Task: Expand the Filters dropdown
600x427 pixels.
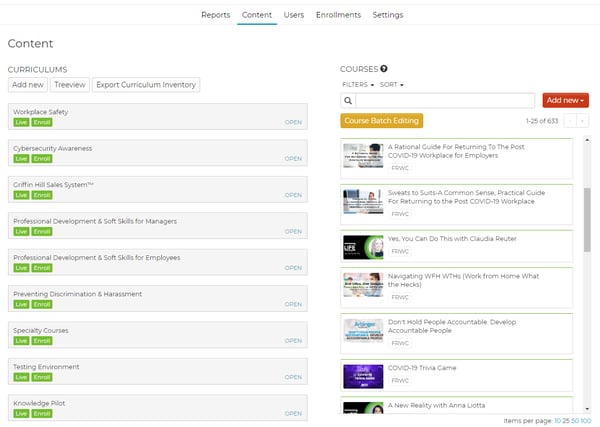Action: coord(357,85)
